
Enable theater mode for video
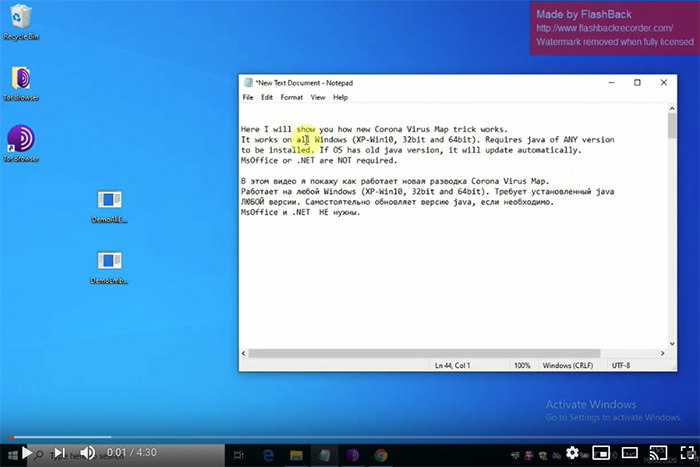[629, 453]
